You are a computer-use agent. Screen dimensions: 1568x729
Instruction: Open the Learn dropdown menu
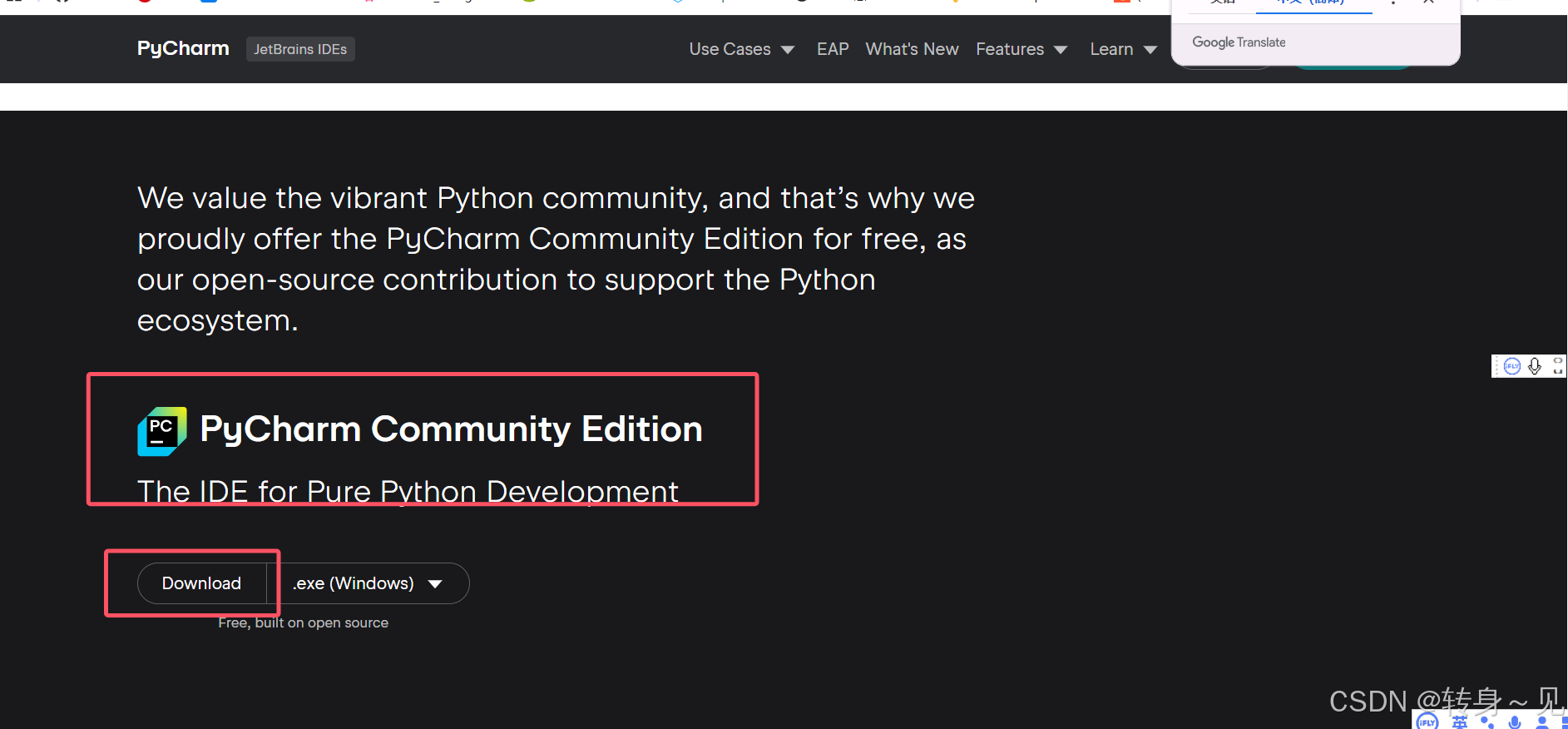1123,49
